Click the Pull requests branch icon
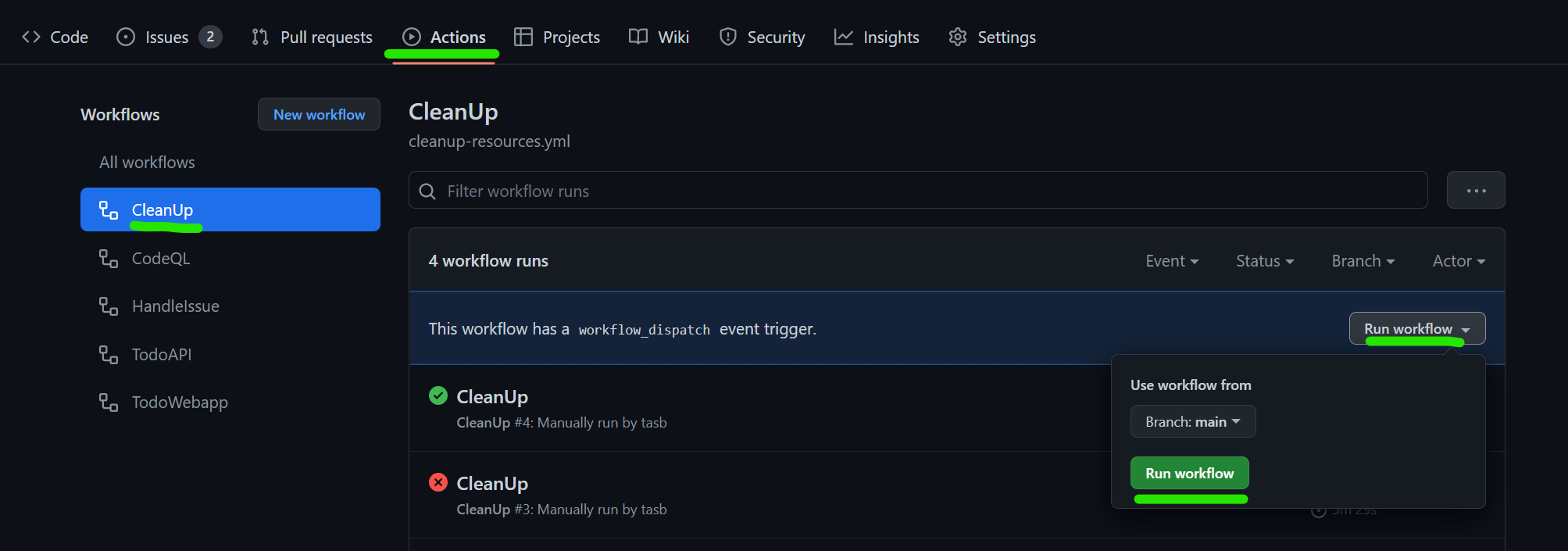This screenshot has height=551, width=1568. 260,37
